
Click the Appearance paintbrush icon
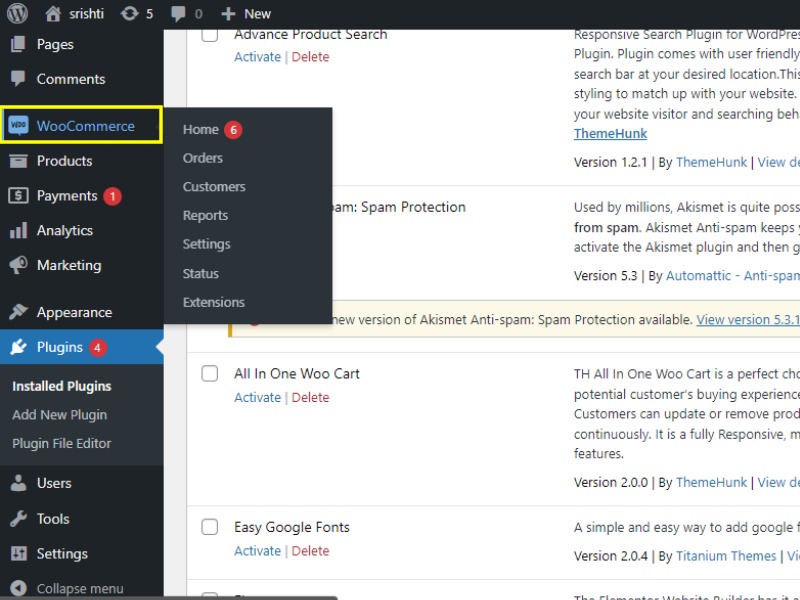[x=18, y=312]
